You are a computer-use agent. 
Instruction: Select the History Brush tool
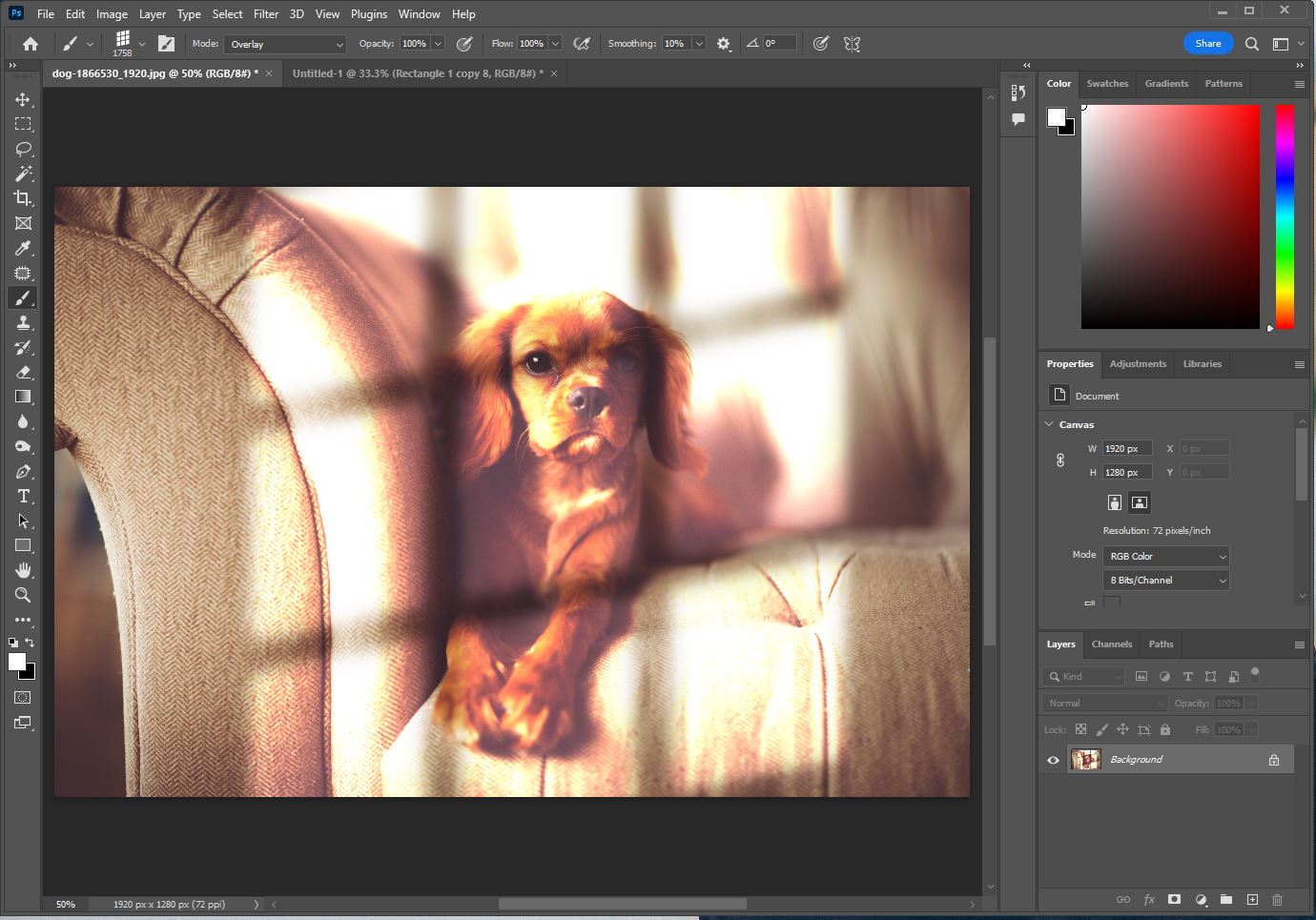[23, 347]
